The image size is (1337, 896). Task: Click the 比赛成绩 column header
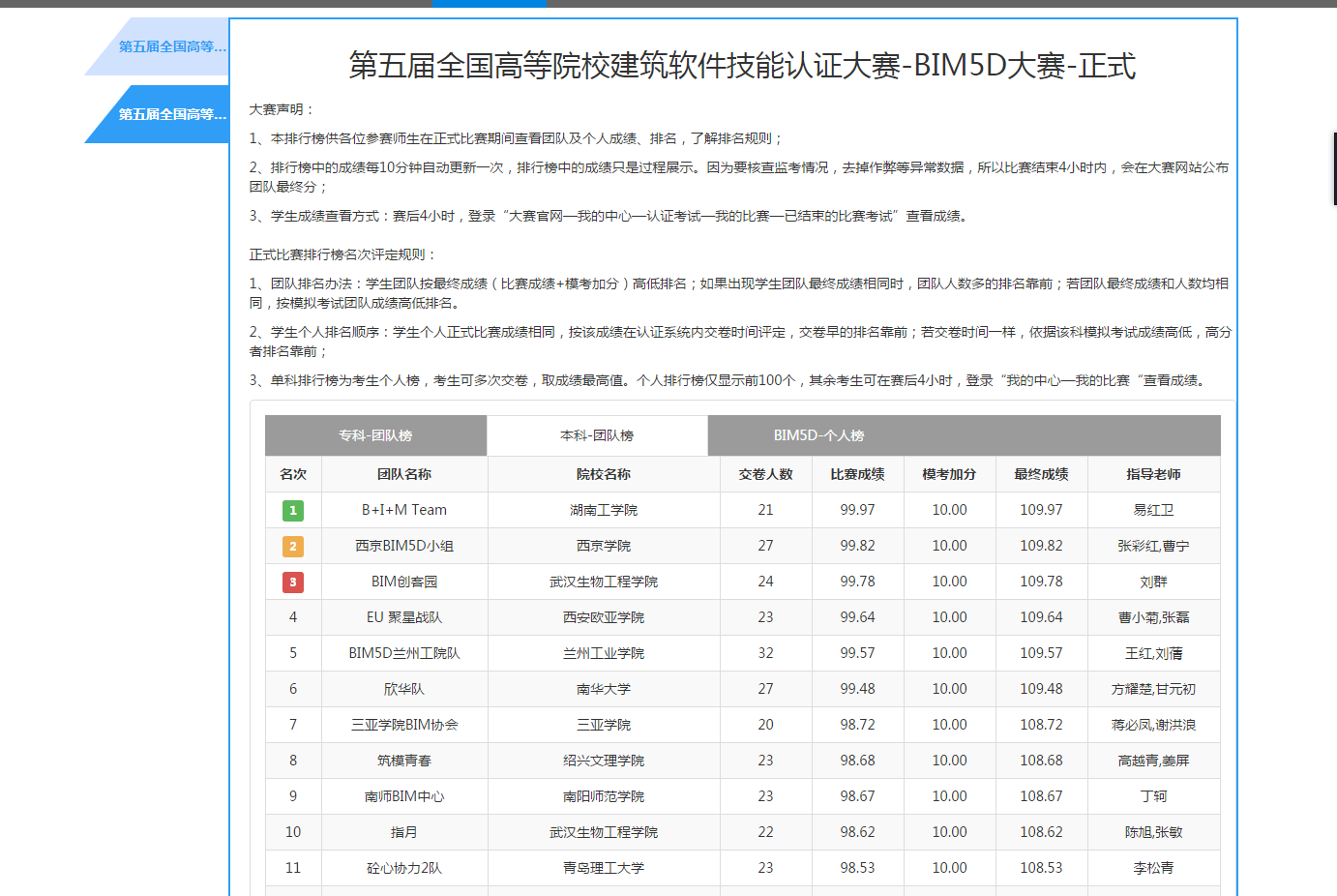[x=857, y=474]
